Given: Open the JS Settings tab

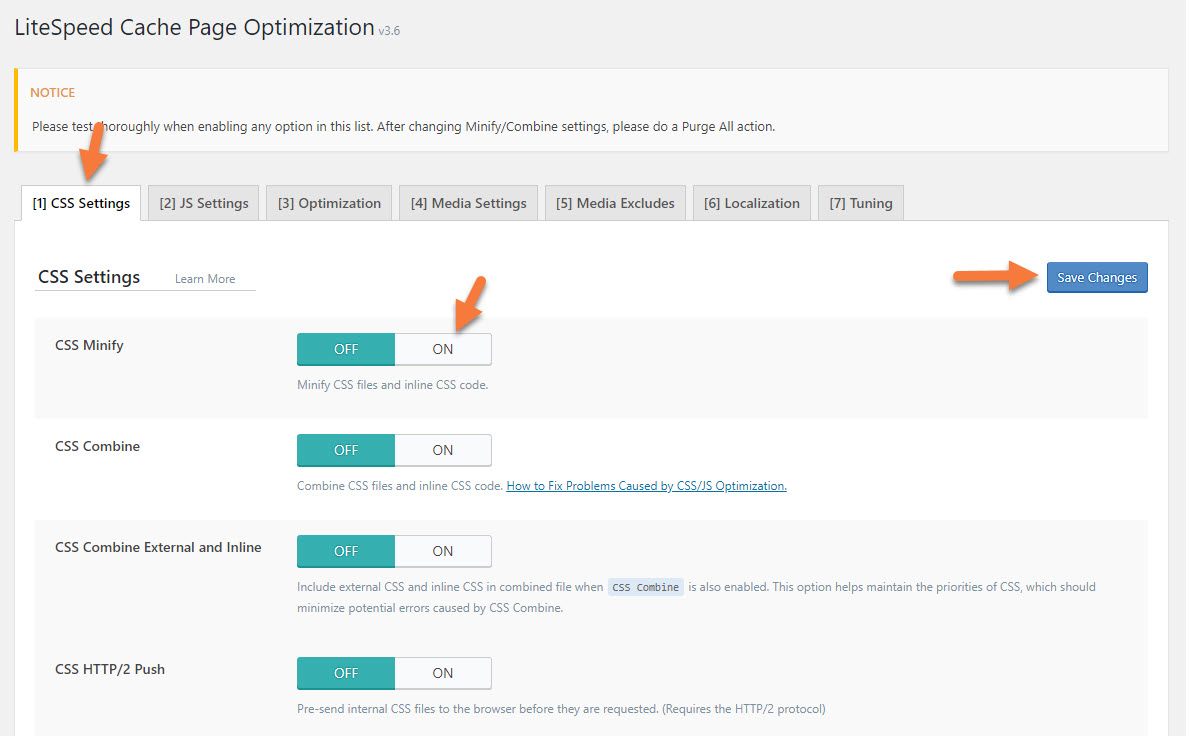Looking at the screenshot, I should pos(203,203).
